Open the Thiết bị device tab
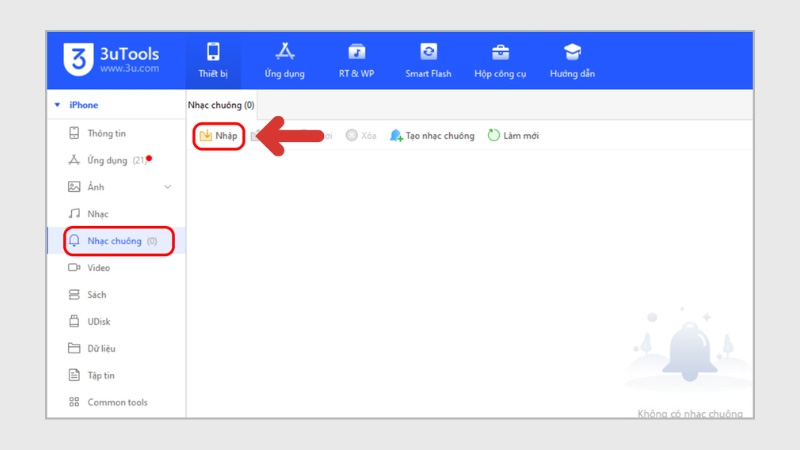The image size is (800, 450). pos(213,60)
